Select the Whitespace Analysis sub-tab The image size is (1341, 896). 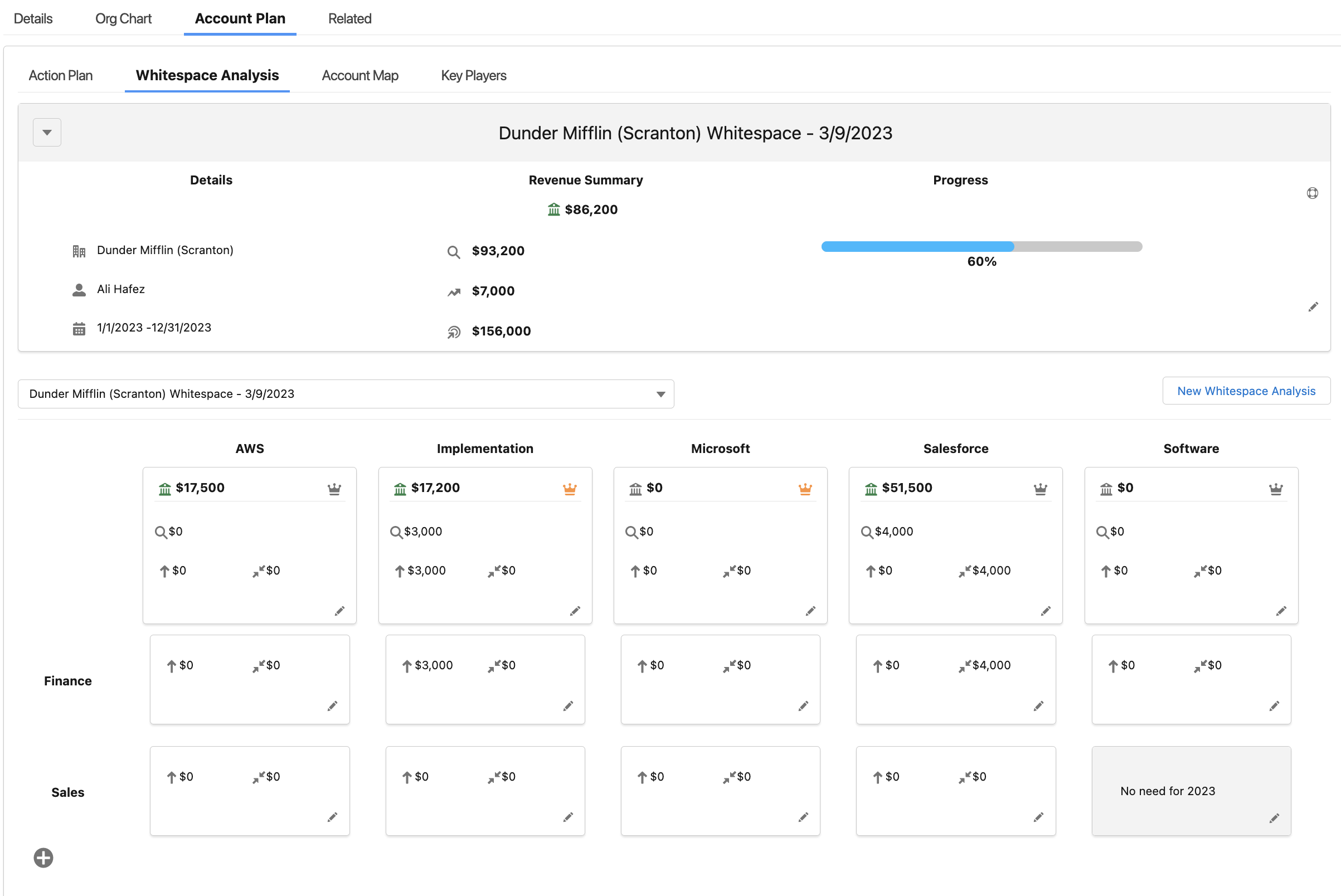(x=207, y=75)
